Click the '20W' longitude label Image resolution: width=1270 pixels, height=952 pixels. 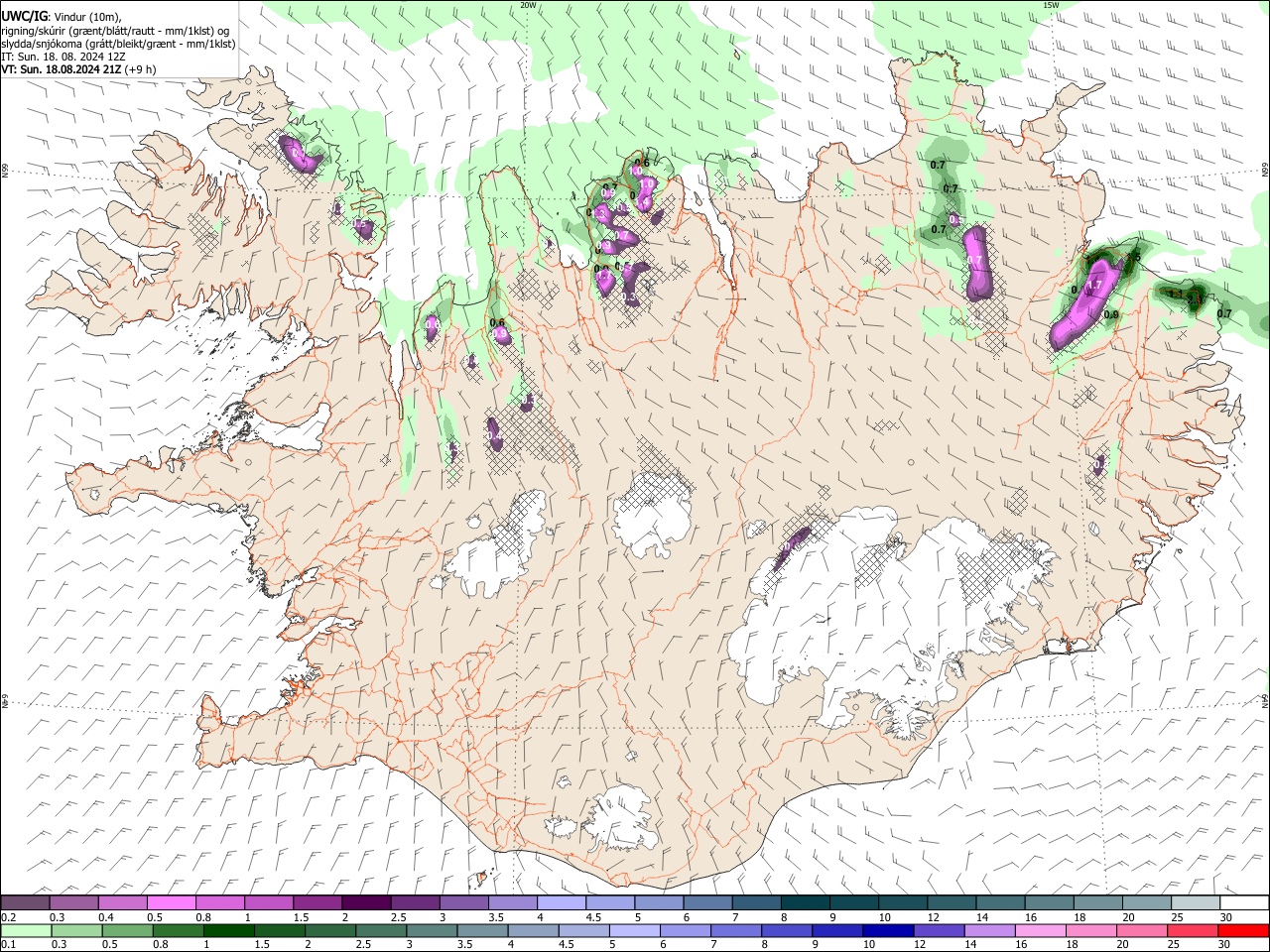528,5
